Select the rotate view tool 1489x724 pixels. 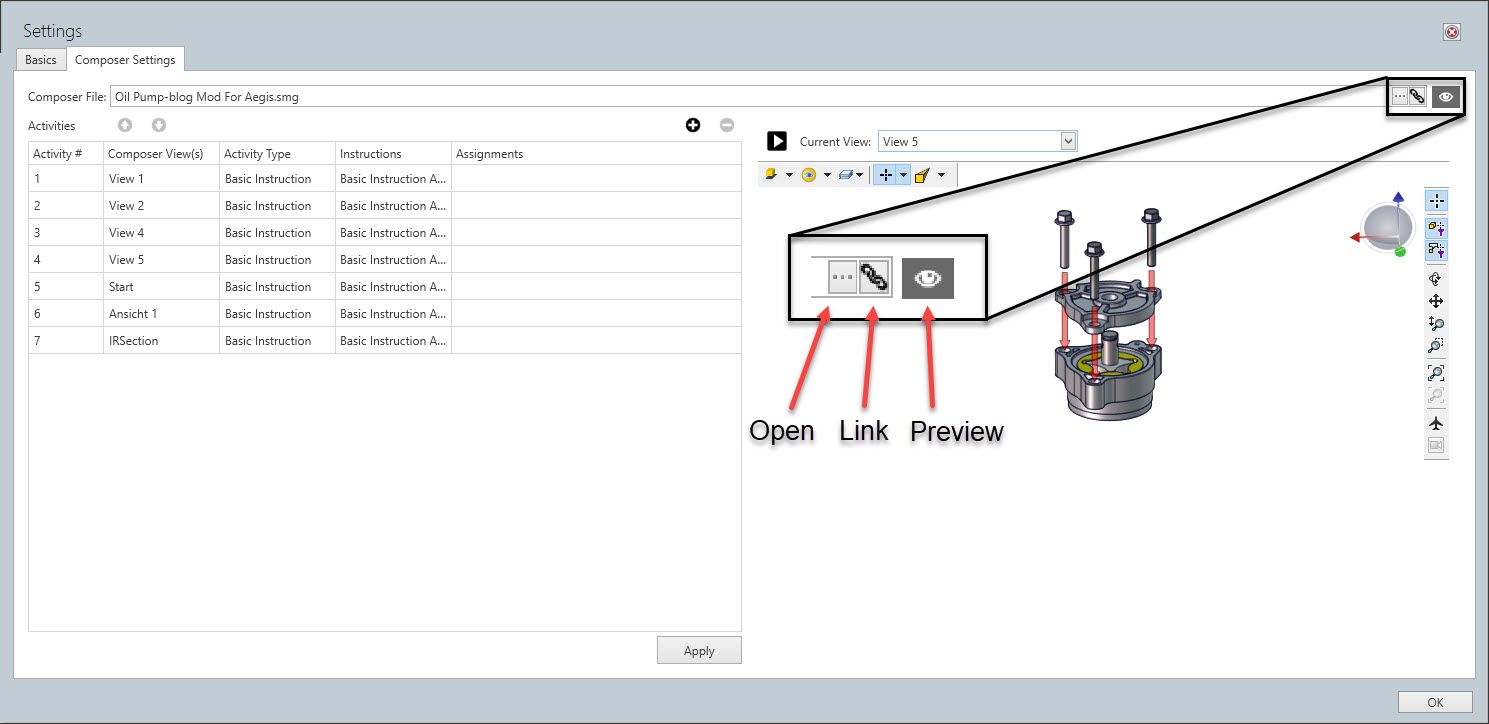1437,279
